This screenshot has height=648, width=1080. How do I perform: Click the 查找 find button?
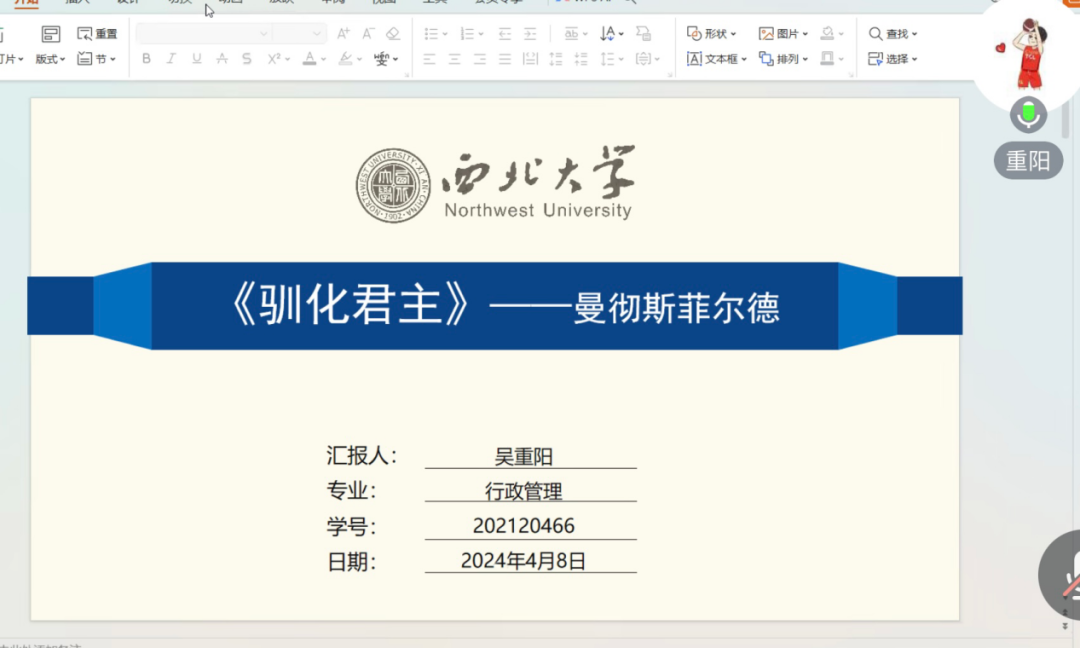pyautogui.click(x=892, y=34)
